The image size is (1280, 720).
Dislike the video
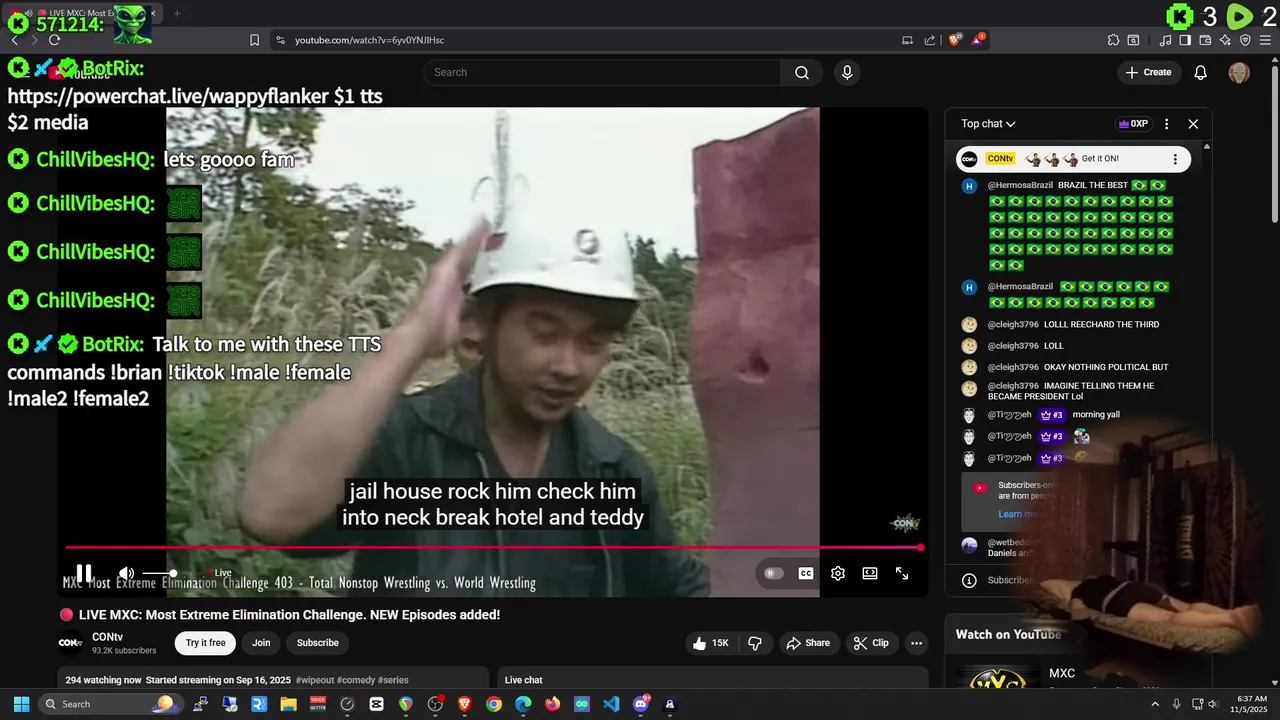pos(755,643)
